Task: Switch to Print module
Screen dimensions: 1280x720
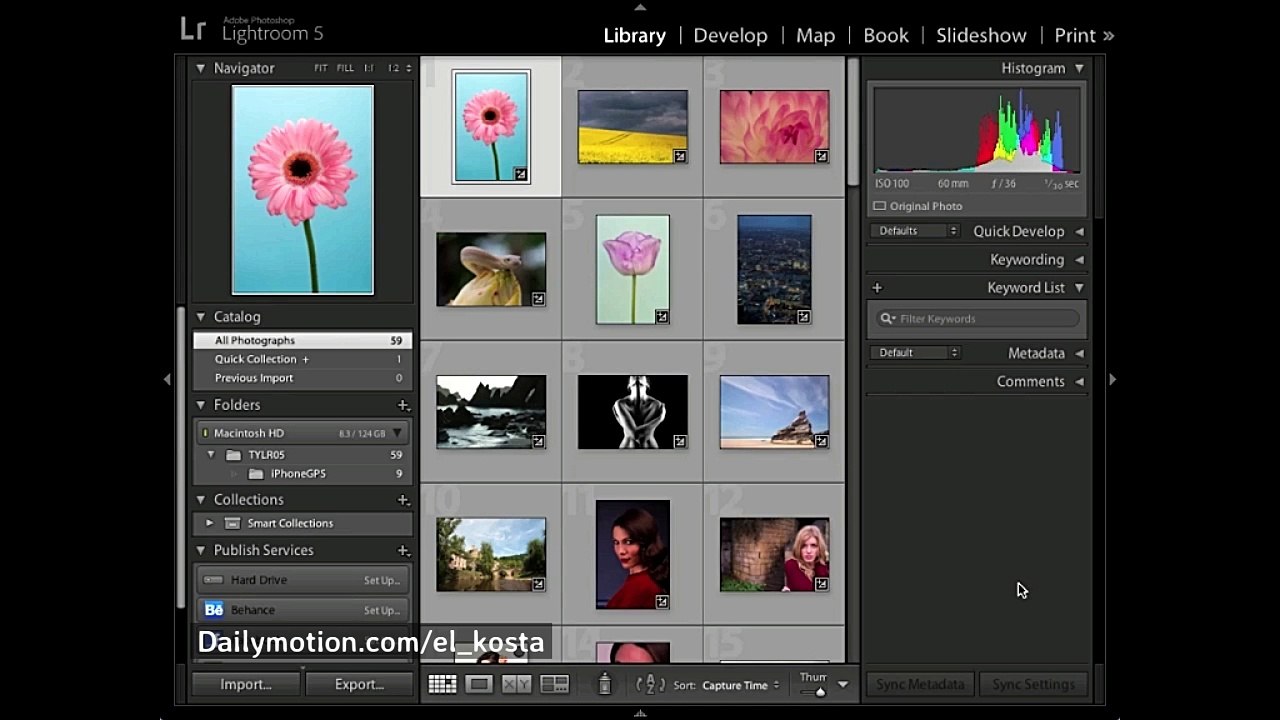Action: (x=1075, y=35)
